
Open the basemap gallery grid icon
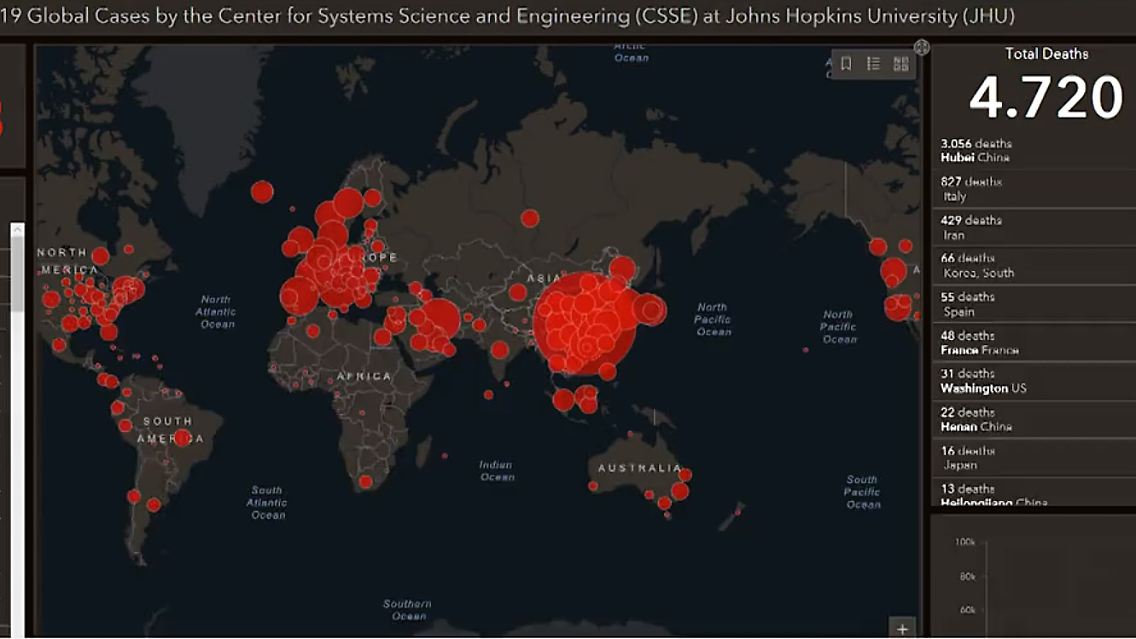pyautogui.click(x=901, y=64)
